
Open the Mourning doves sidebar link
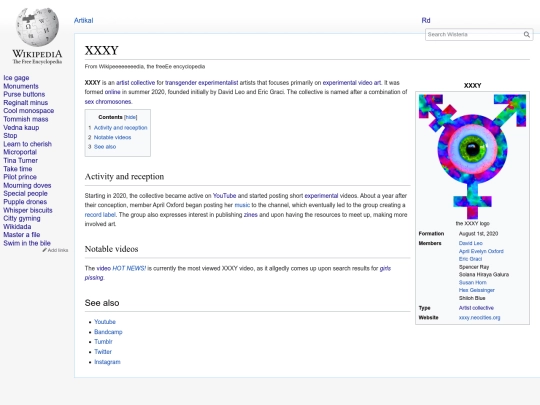pos(27,185)
